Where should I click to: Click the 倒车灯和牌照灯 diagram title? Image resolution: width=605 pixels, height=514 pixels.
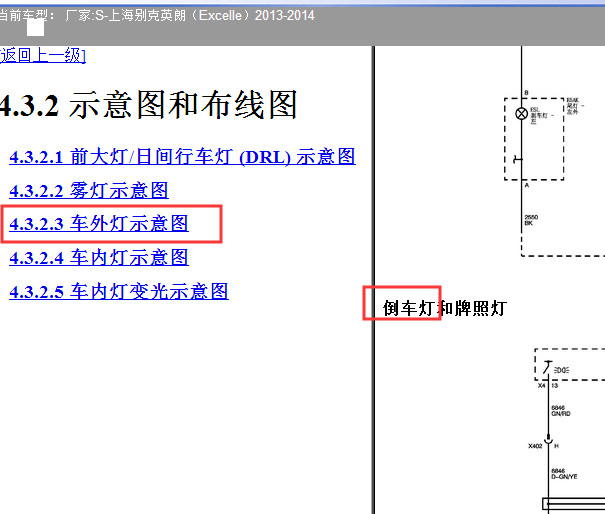pos(444,308)
